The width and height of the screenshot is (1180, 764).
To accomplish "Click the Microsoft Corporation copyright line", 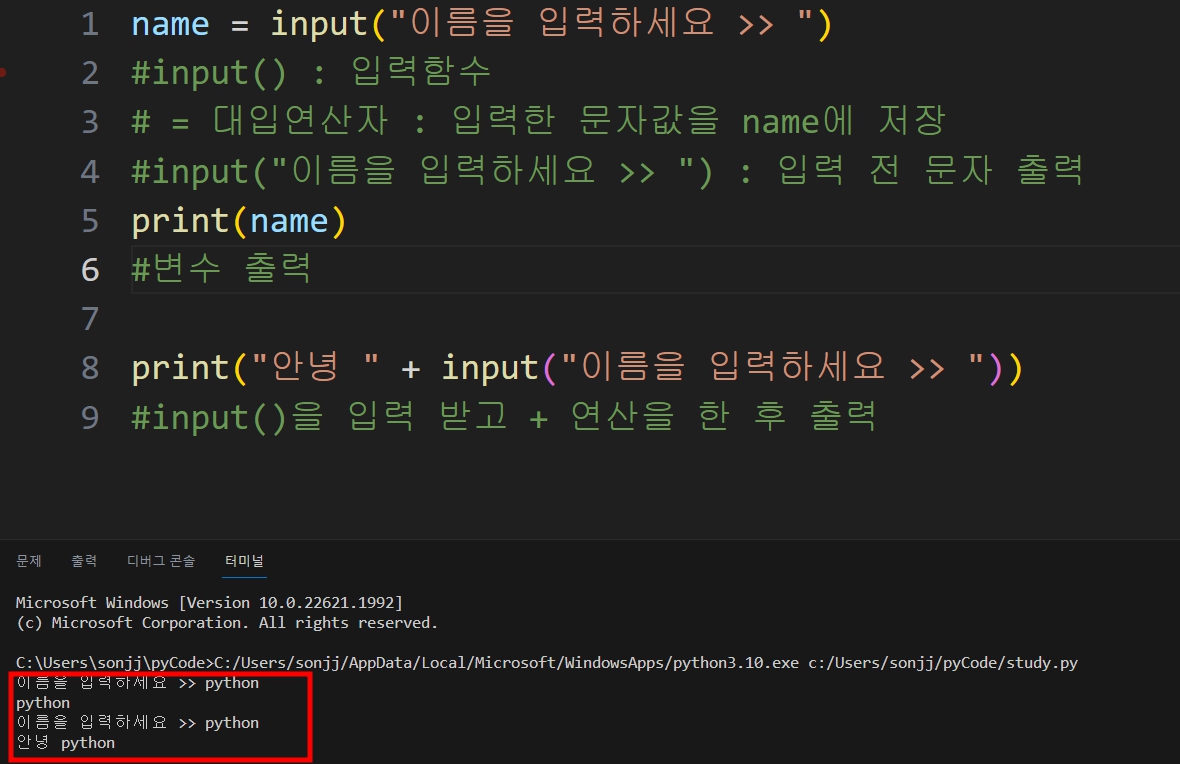I will pos(227,622).
